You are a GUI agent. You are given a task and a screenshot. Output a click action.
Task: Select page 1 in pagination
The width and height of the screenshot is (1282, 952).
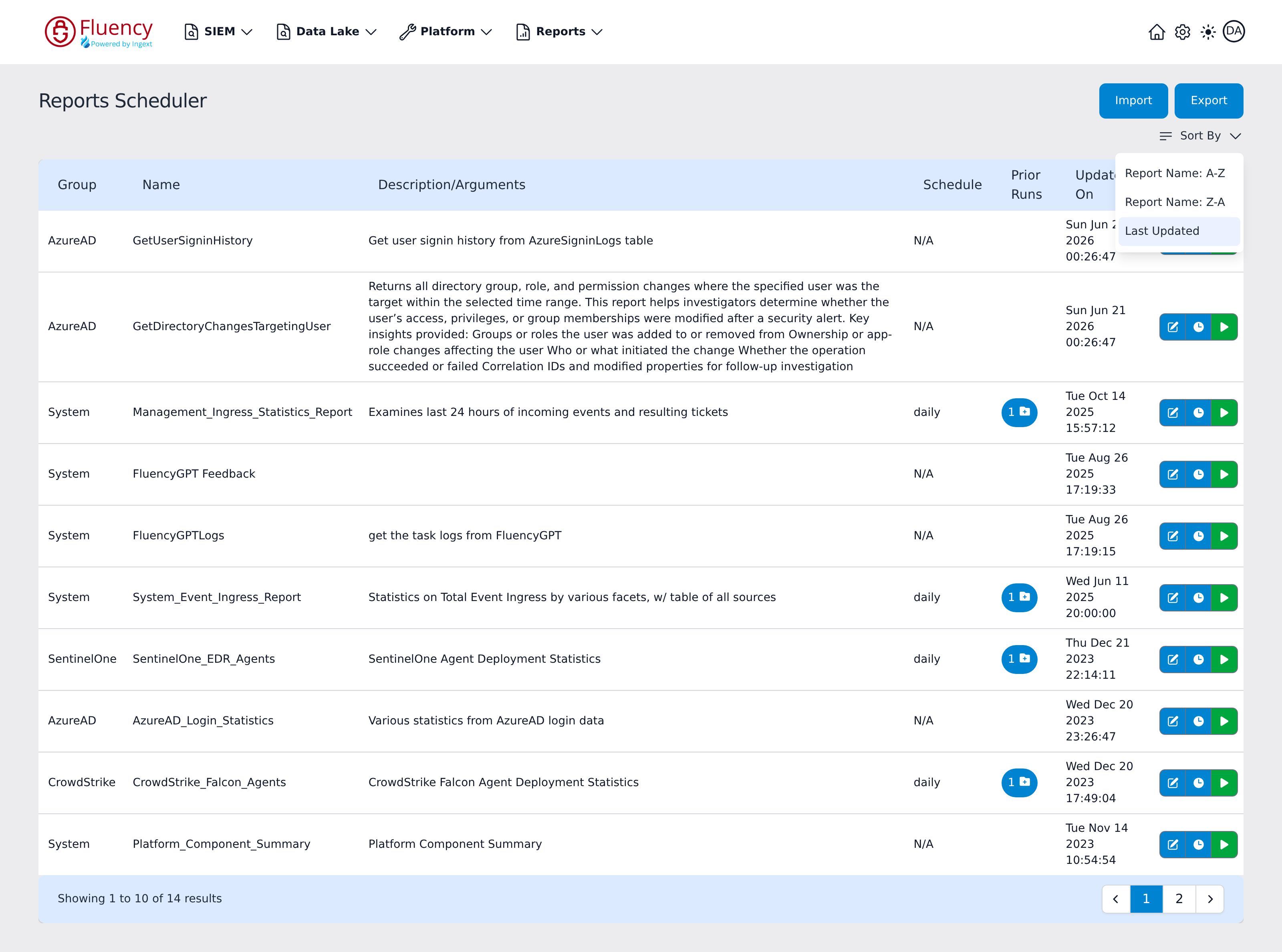[1146, 898]
